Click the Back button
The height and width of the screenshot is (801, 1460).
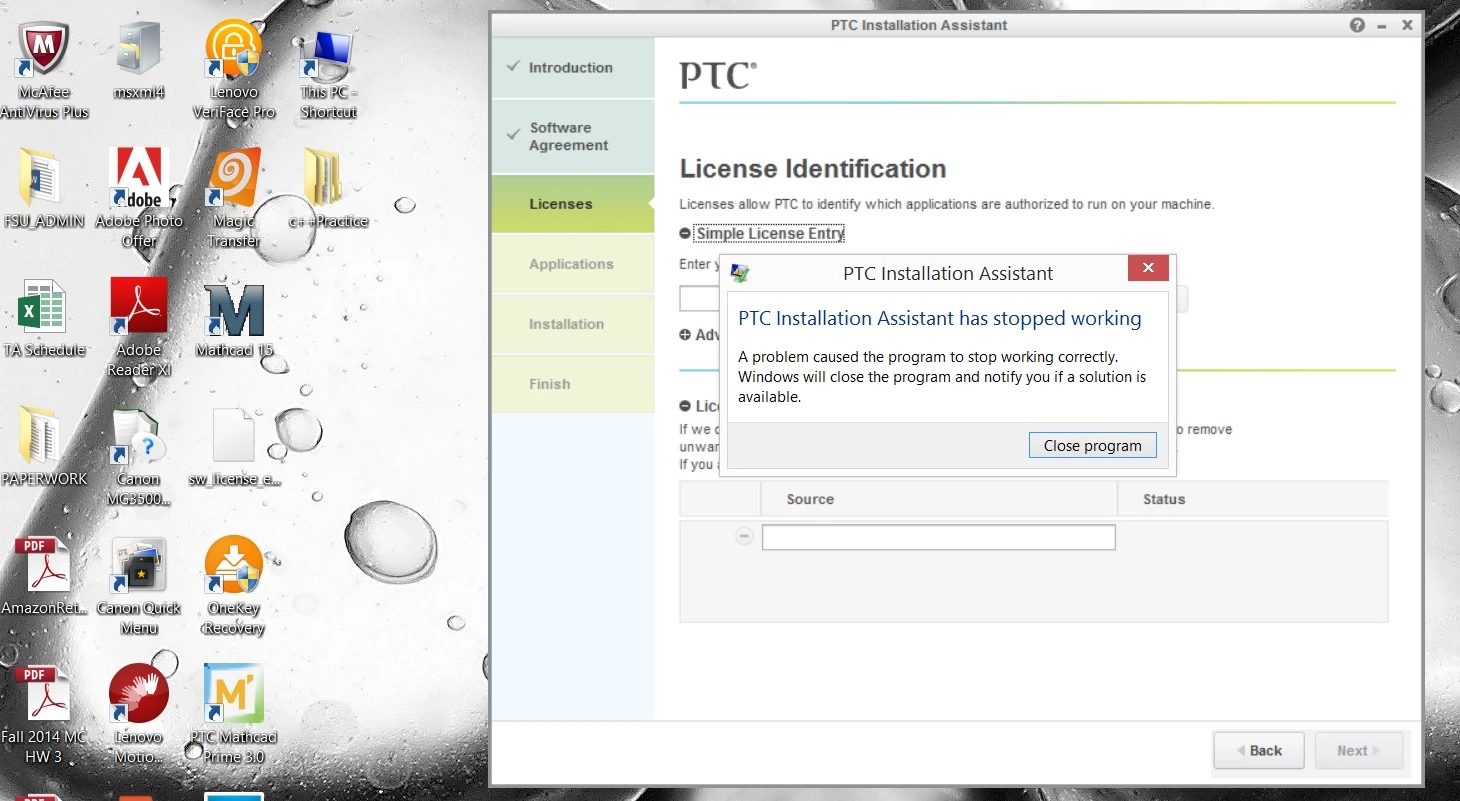(1259, 751)
